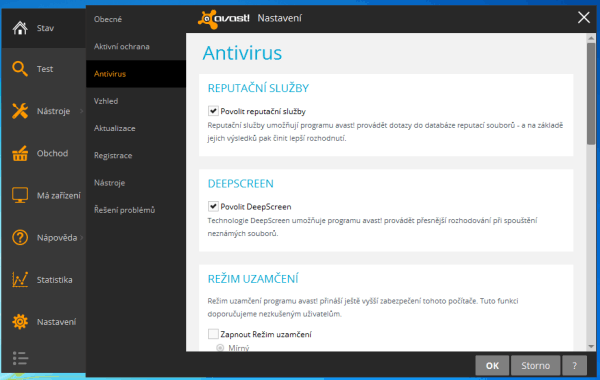Select the Antivirus settings section
This screenshot has height=380, width=600.
(136, 74)
